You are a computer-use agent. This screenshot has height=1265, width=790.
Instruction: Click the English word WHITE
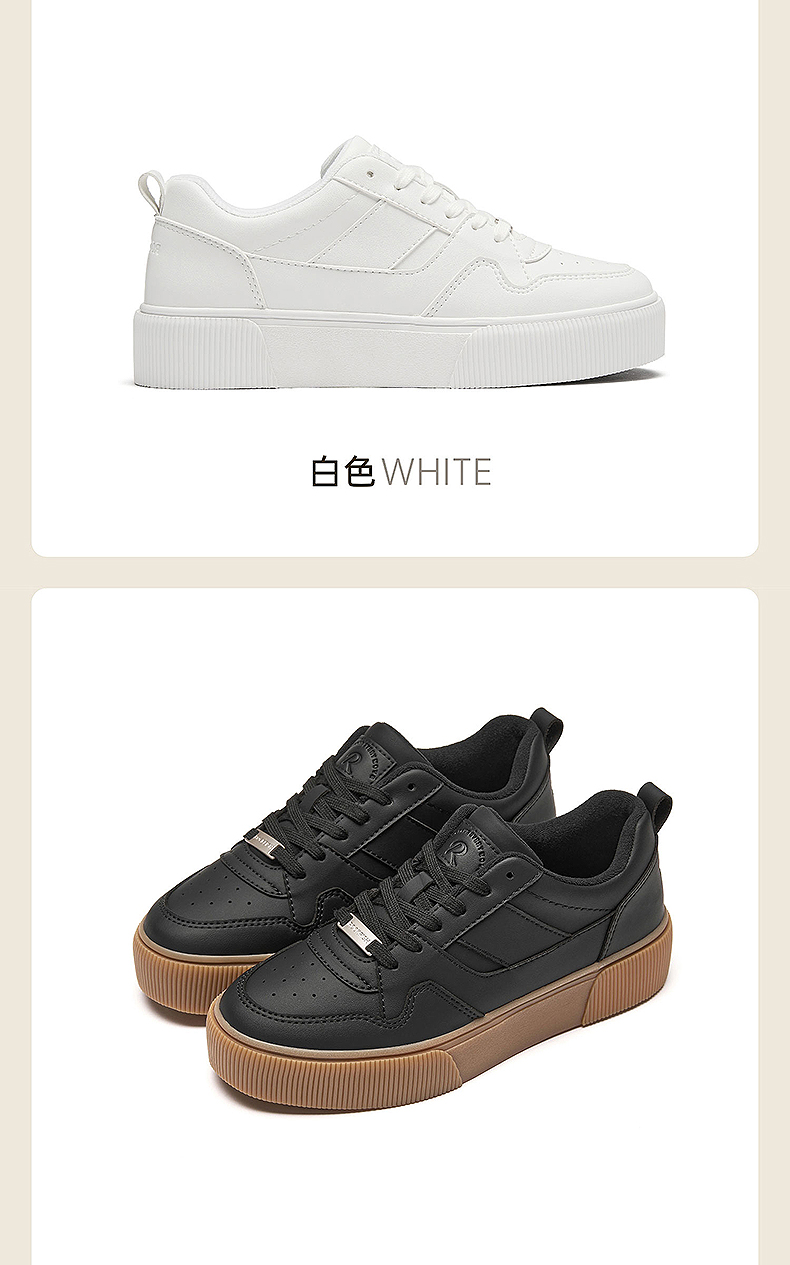coord(437,471)
